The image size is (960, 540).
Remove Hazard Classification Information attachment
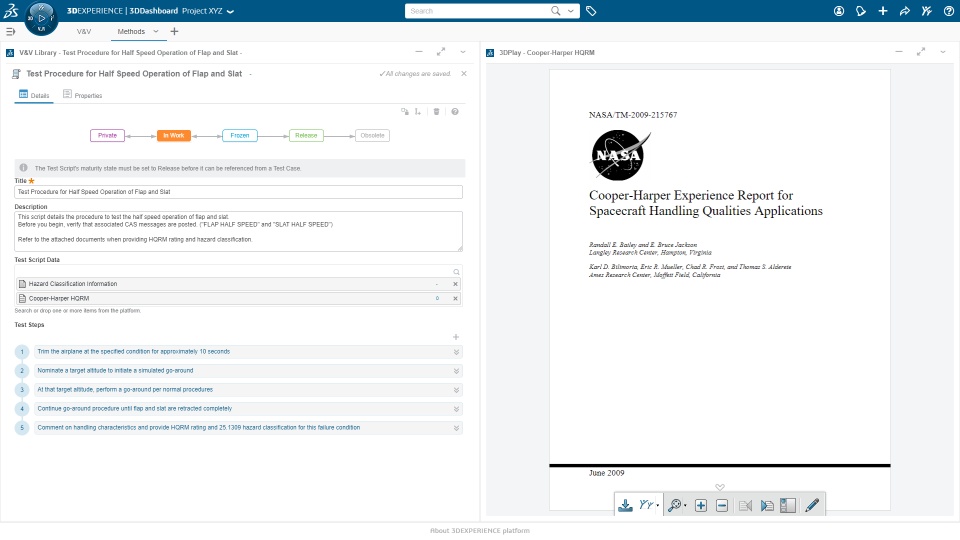click(x=456, y=283)
